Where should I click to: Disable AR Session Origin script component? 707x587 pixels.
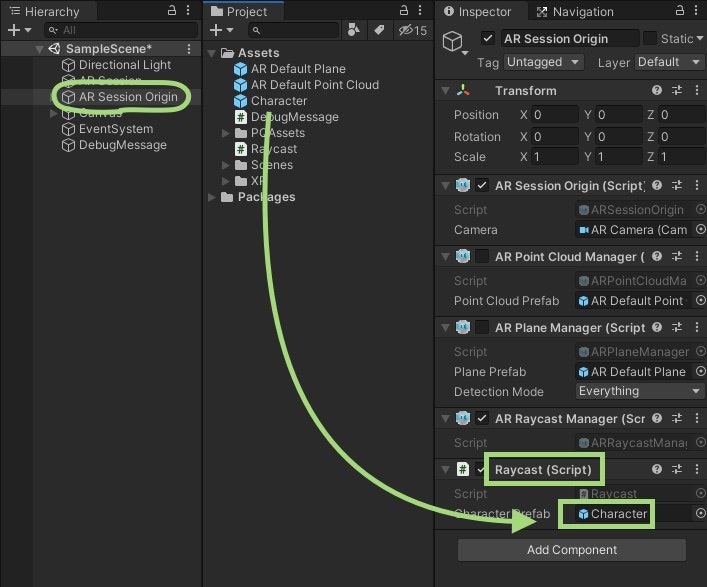tap(482, 185)
